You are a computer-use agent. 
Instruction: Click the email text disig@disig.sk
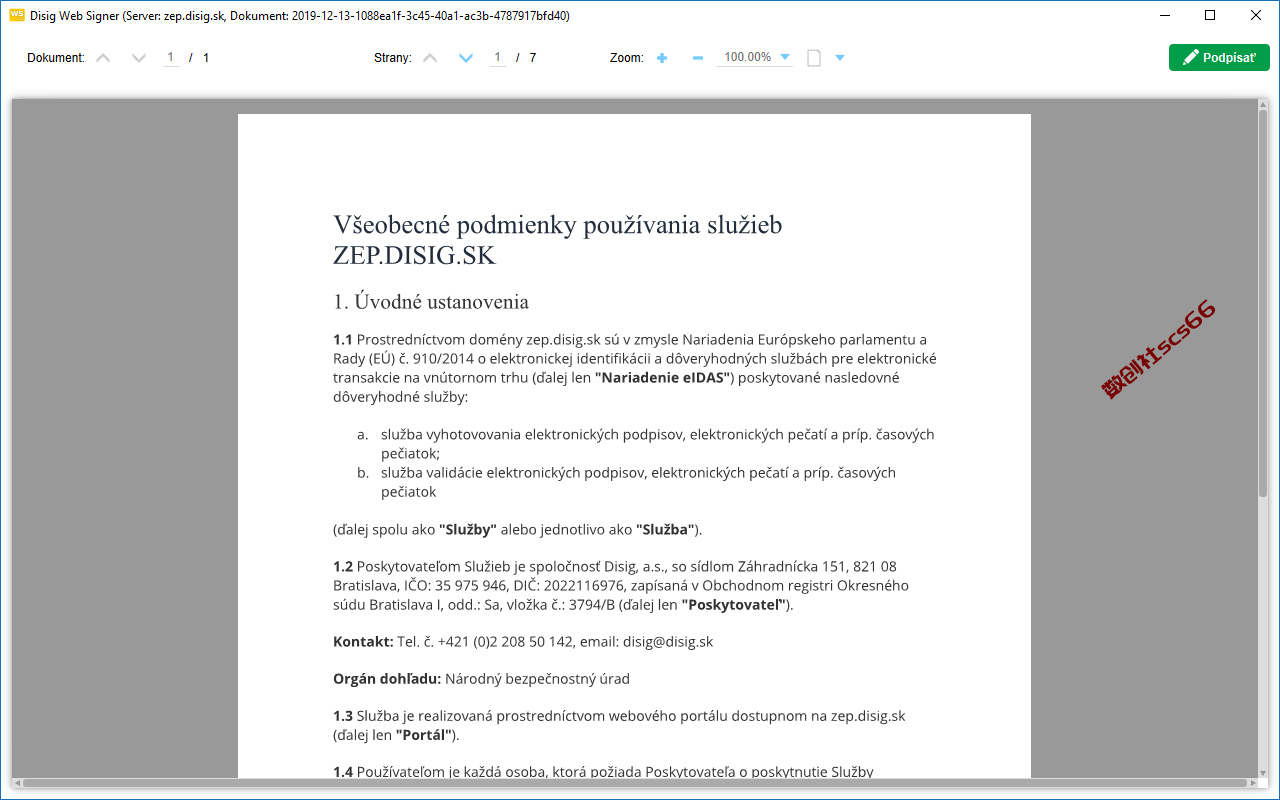667,642
